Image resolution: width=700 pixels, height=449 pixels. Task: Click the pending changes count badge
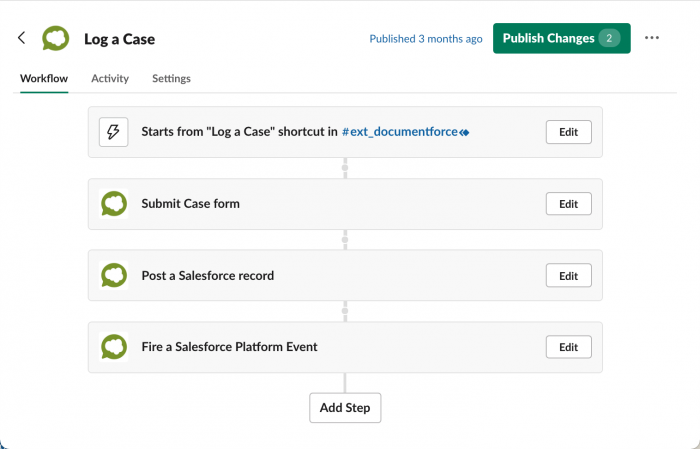609,38
